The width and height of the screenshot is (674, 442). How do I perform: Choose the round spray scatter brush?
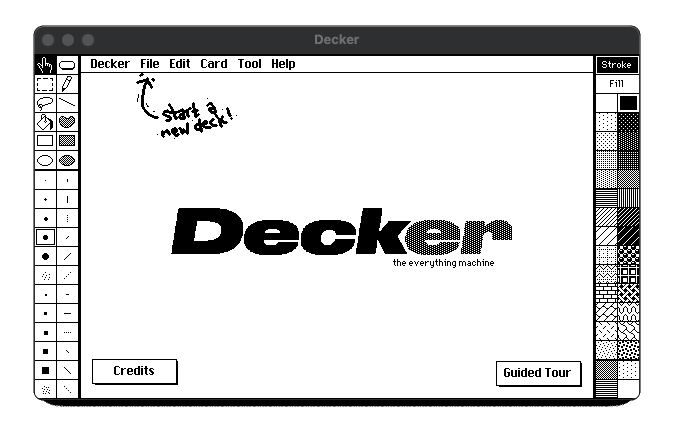click(46, 276)
